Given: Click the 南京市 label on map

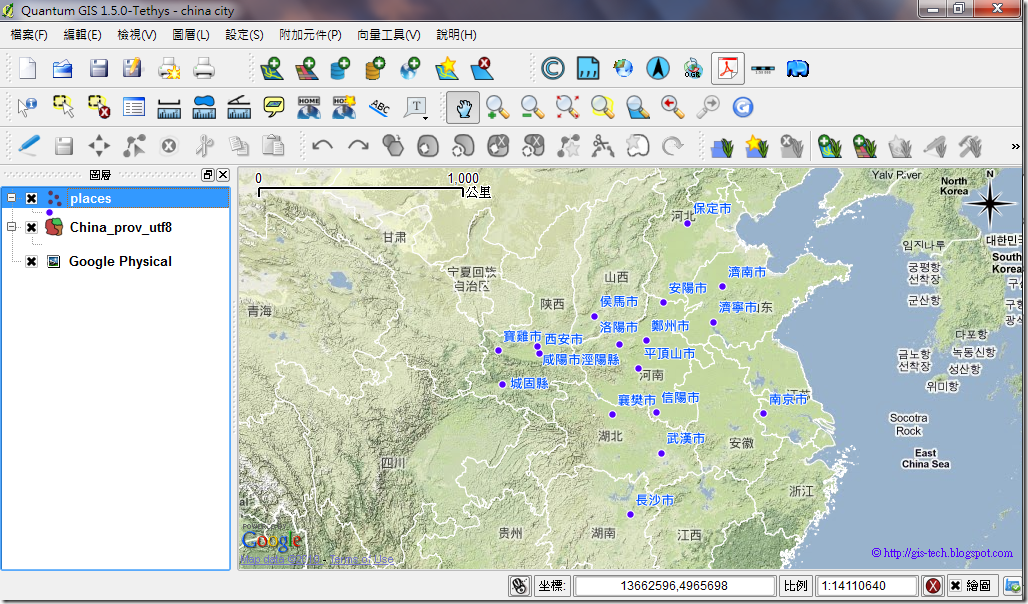Looking at the screenshot, I should tap(787, 399).
